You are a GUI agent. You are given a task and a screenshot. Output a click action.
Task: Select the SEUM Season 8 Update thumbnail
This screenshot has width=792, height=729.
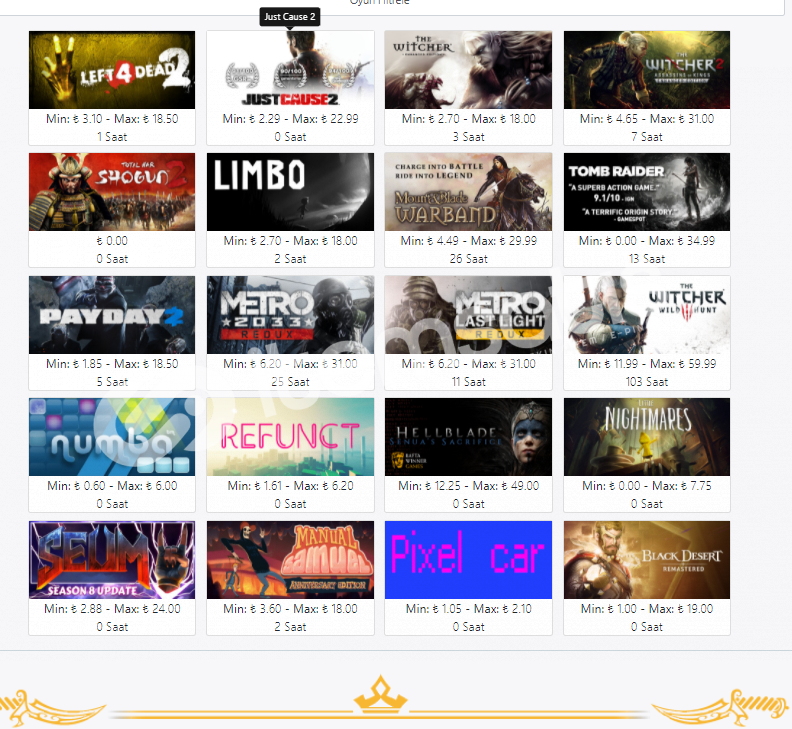(112, 560)
